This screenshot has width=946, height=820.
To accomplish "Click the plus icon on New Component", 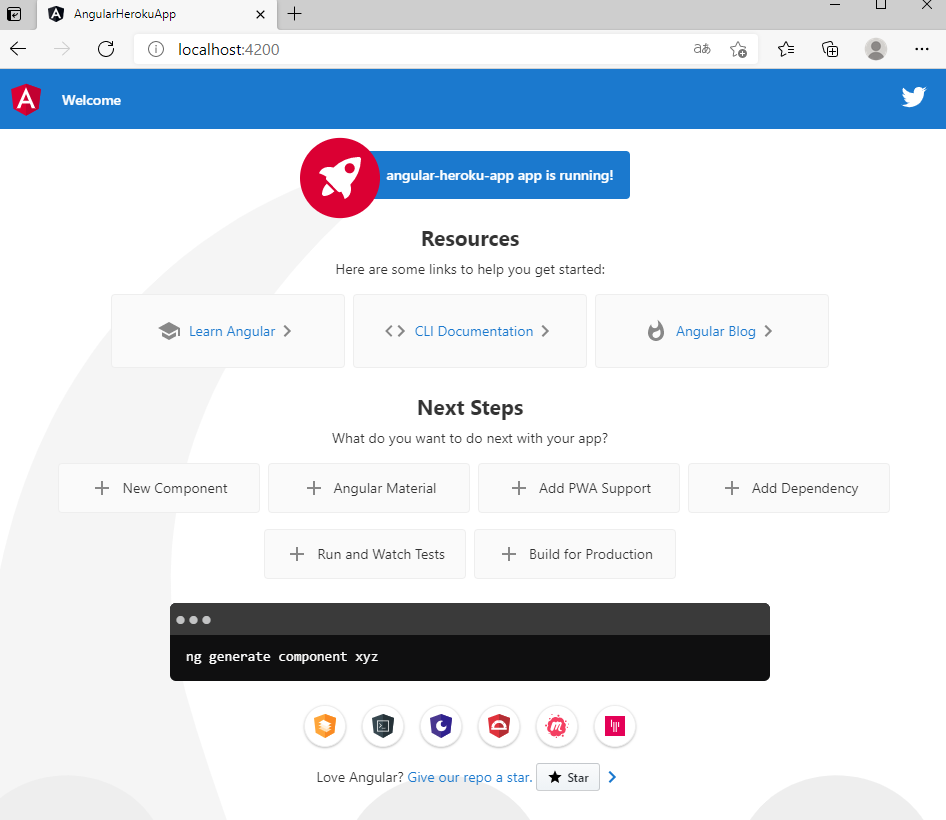I will [x=102, y=488].
